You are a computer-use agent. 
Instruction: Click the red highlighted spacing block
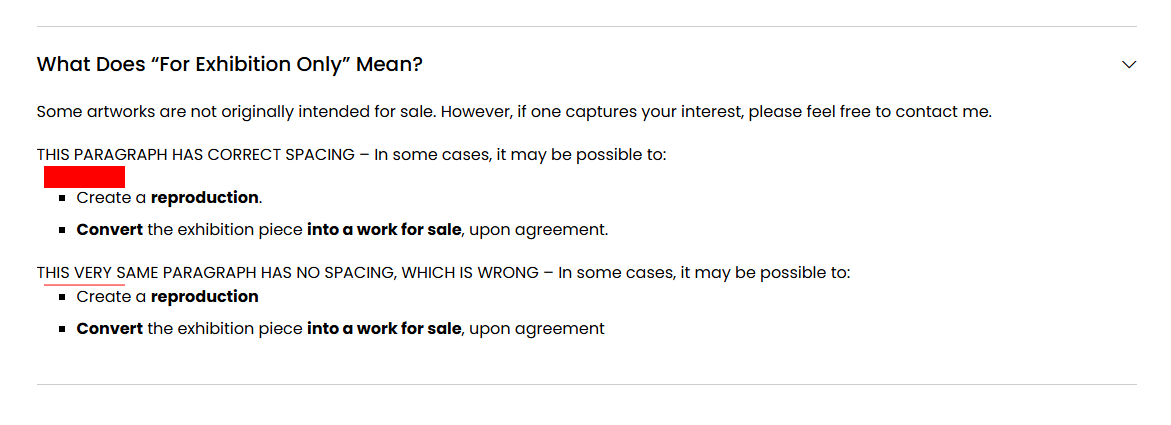click(84, 177)
